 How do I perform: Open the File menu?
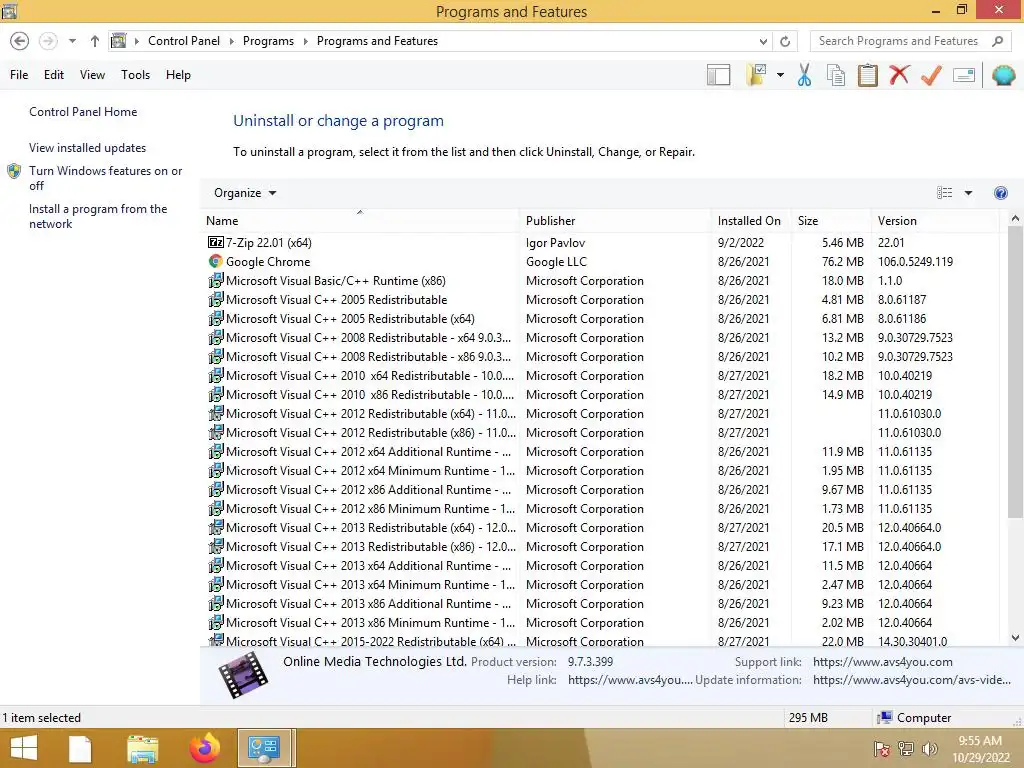click(19, 75)
